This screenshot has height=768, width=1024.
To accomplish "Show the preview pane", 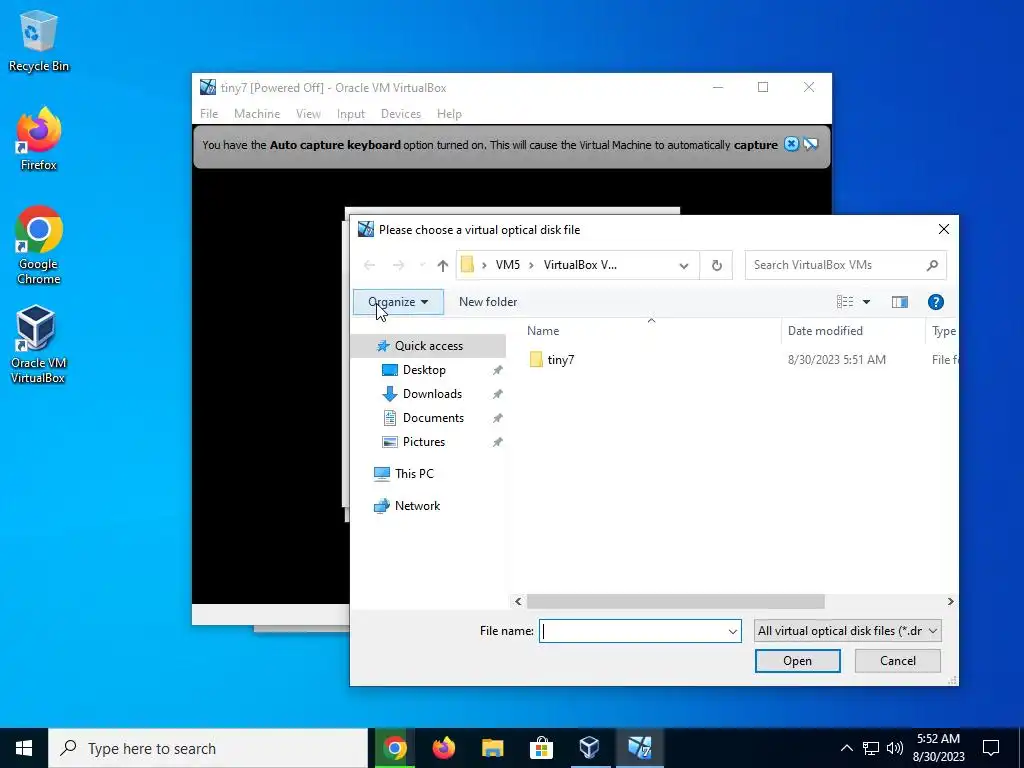I will (x=900, y=302).
